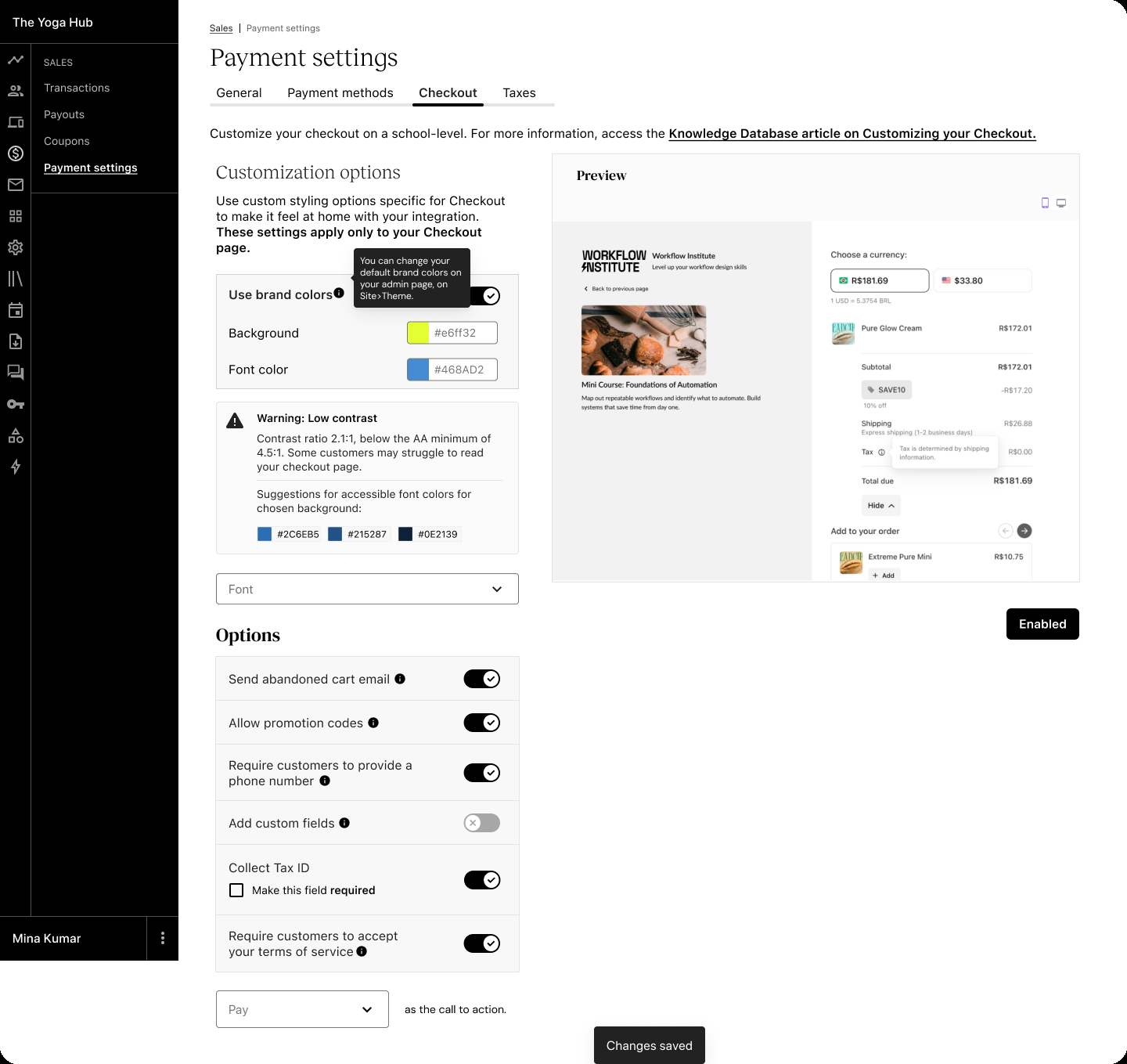
Task: Go to the General tab
Action: point(239,92)
